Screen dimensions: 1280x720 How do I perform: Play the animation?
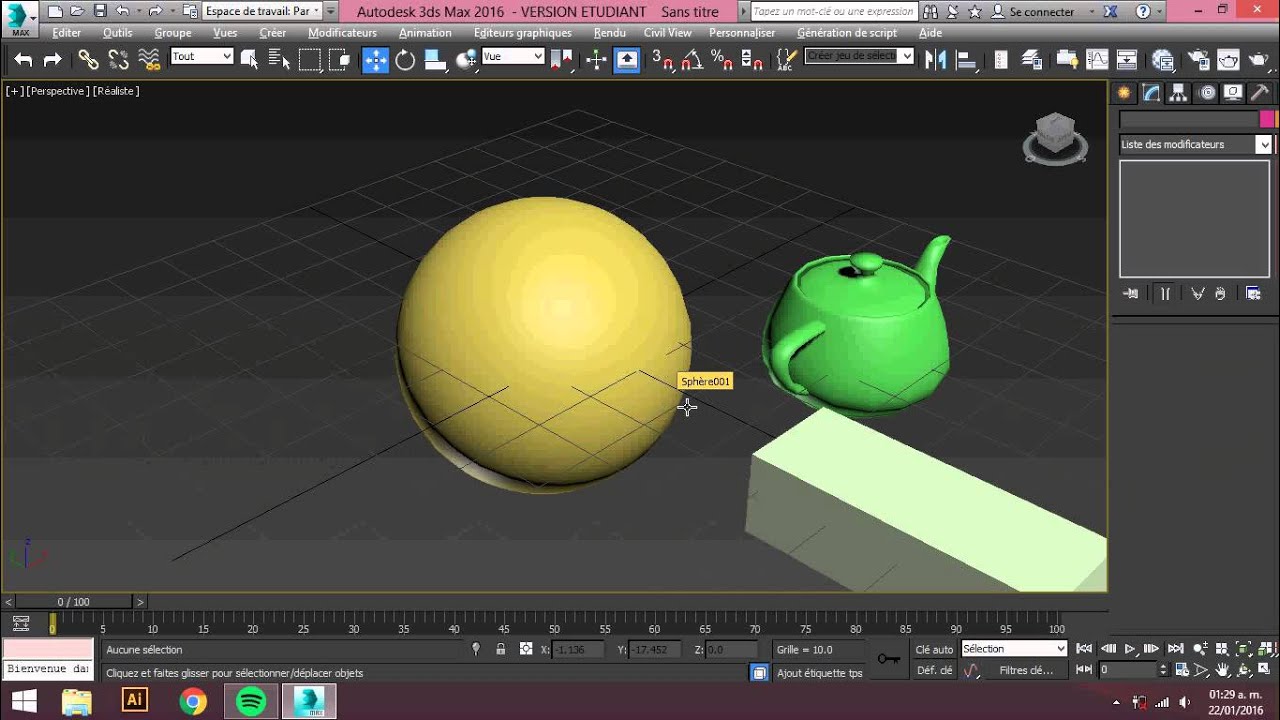[x=1130, y=649]
